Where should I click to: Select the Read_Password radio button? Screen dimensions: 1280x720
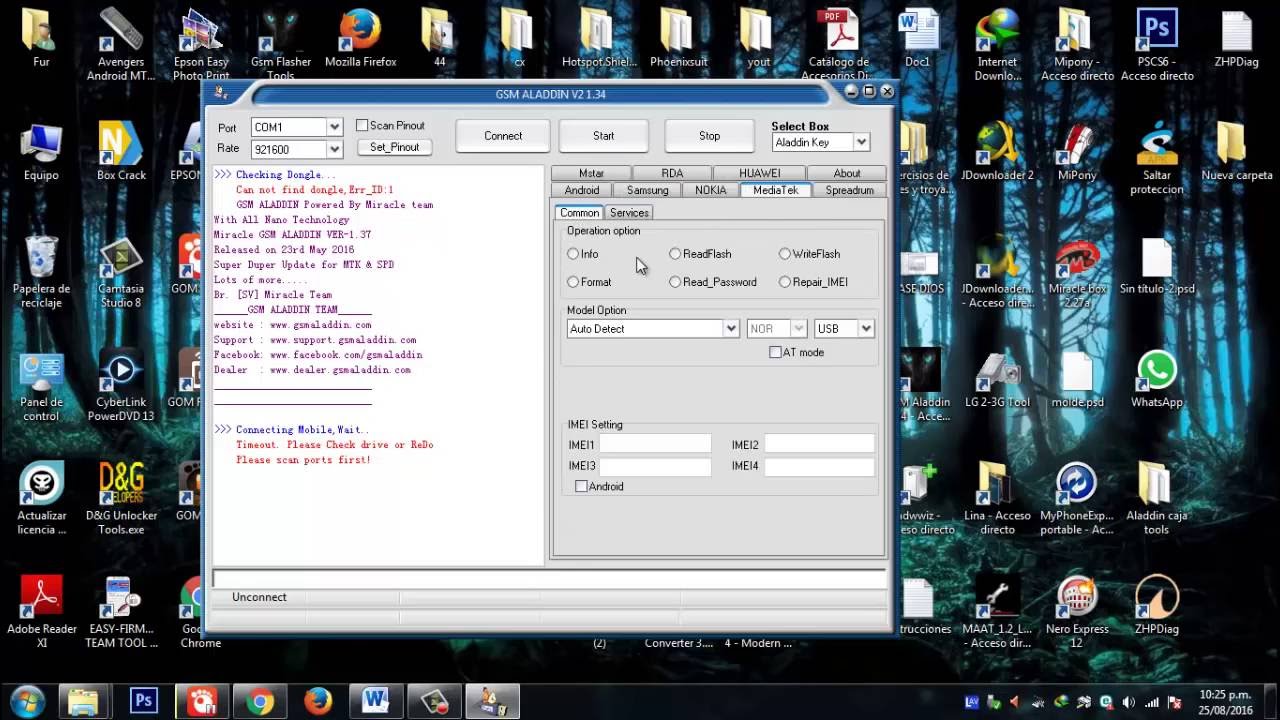point(675,282)
